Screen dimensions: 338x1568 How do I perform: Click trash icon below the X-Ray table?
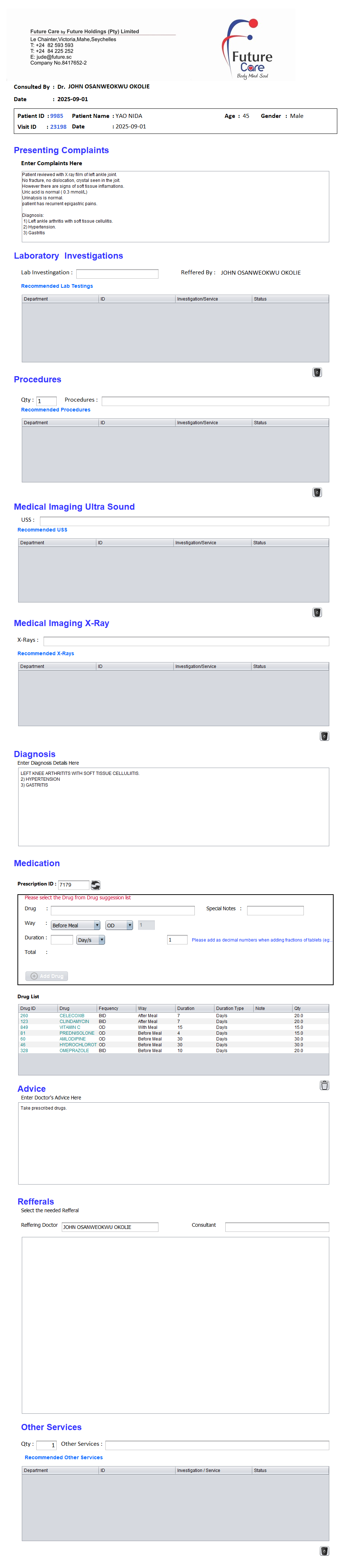click(324, 735)
